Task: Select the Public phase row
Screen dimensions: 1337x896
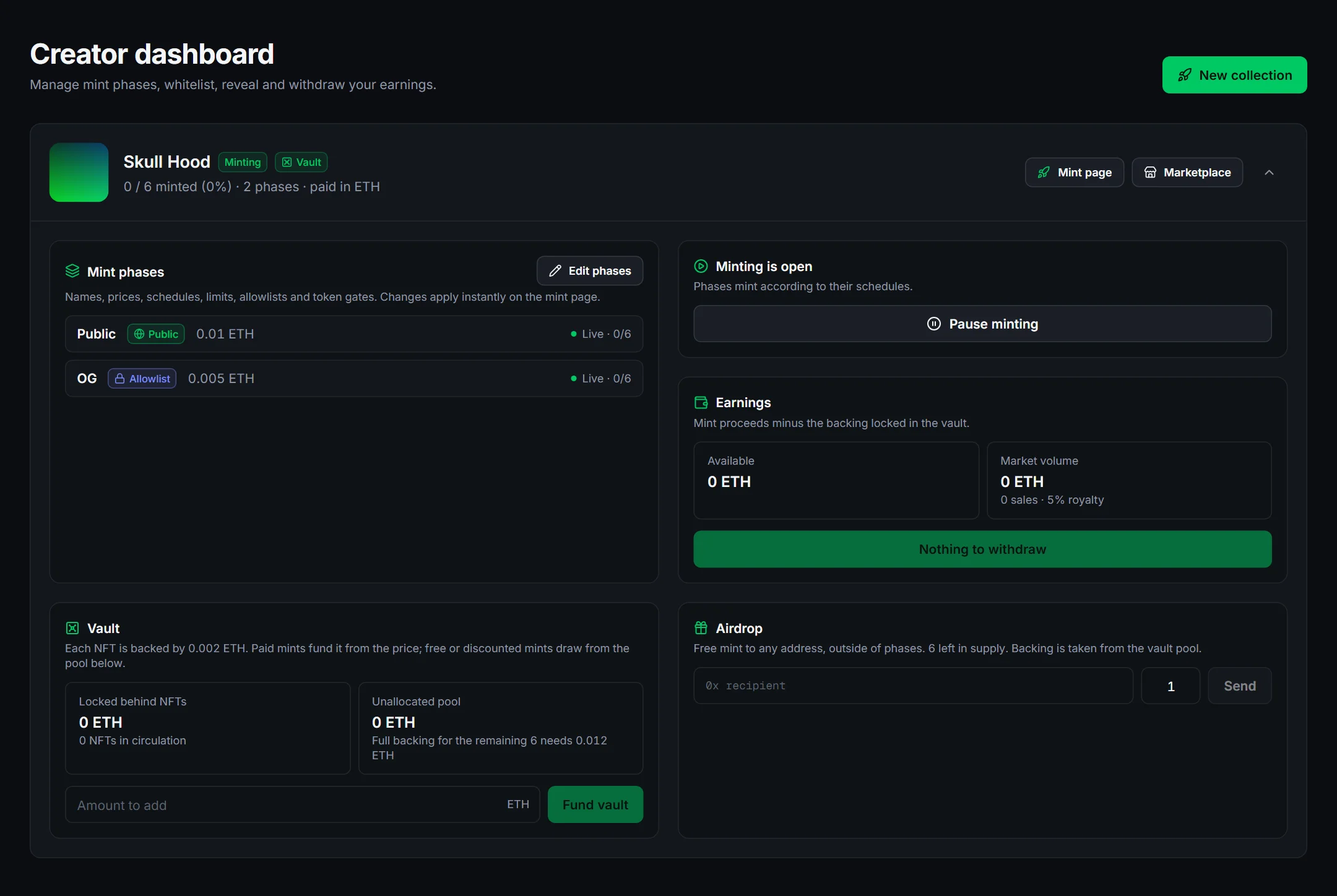Action: (x=354, y=334)
